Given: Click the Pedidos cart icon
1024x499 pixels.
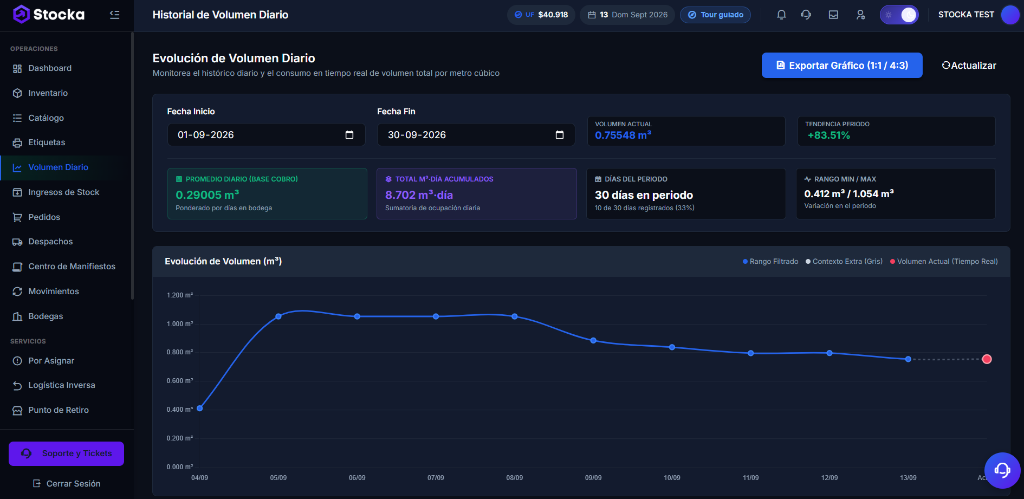Looking at the screenshot, I should [18, 217].
